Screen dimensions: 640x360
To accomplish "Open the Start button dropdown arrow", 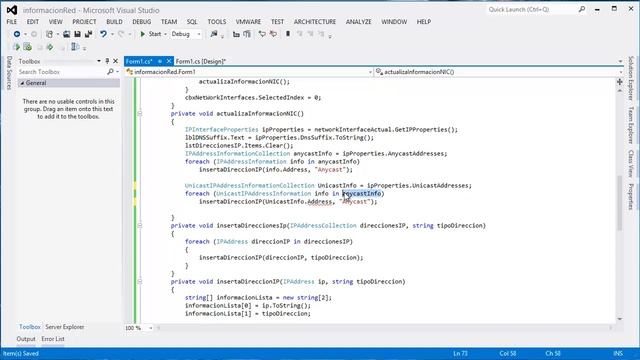I will 165,34.
